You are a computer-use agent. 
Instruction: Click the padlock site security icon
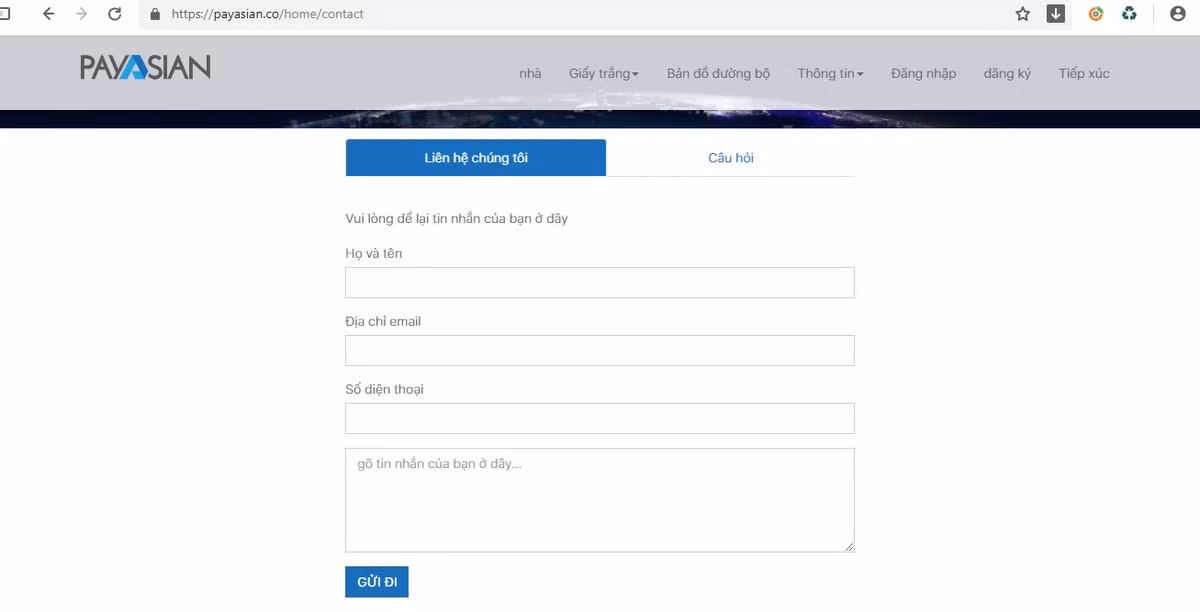coord(155,14)
